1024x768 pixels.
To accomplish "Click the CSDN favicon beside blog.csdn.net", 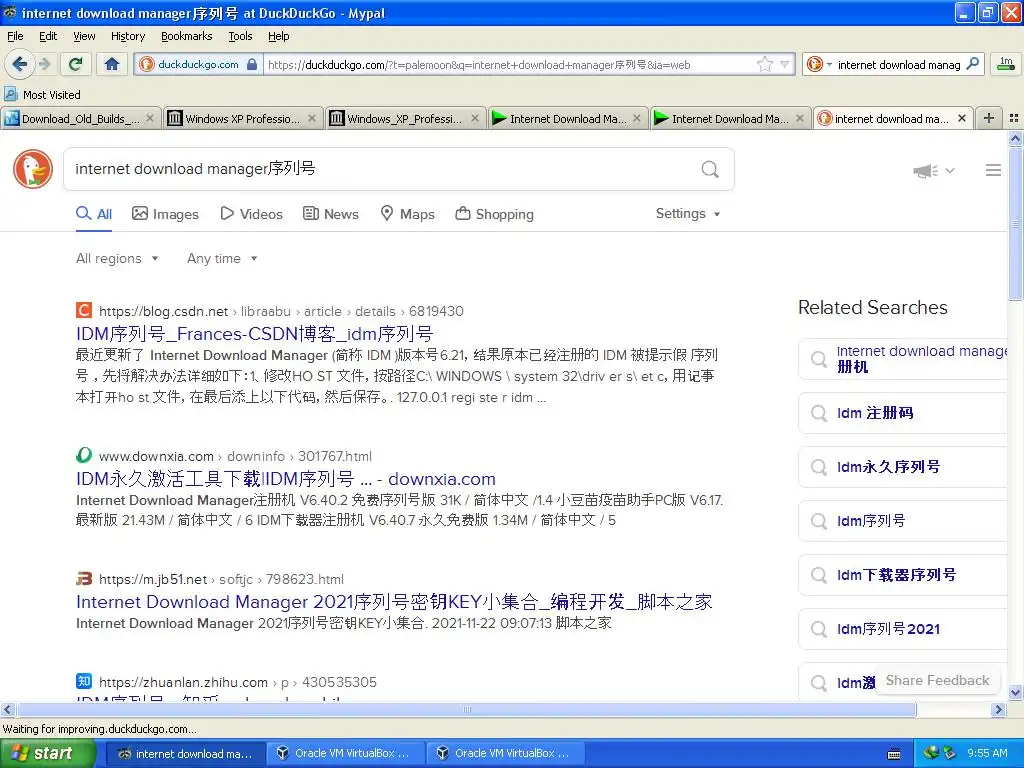I will coord(84,310).
